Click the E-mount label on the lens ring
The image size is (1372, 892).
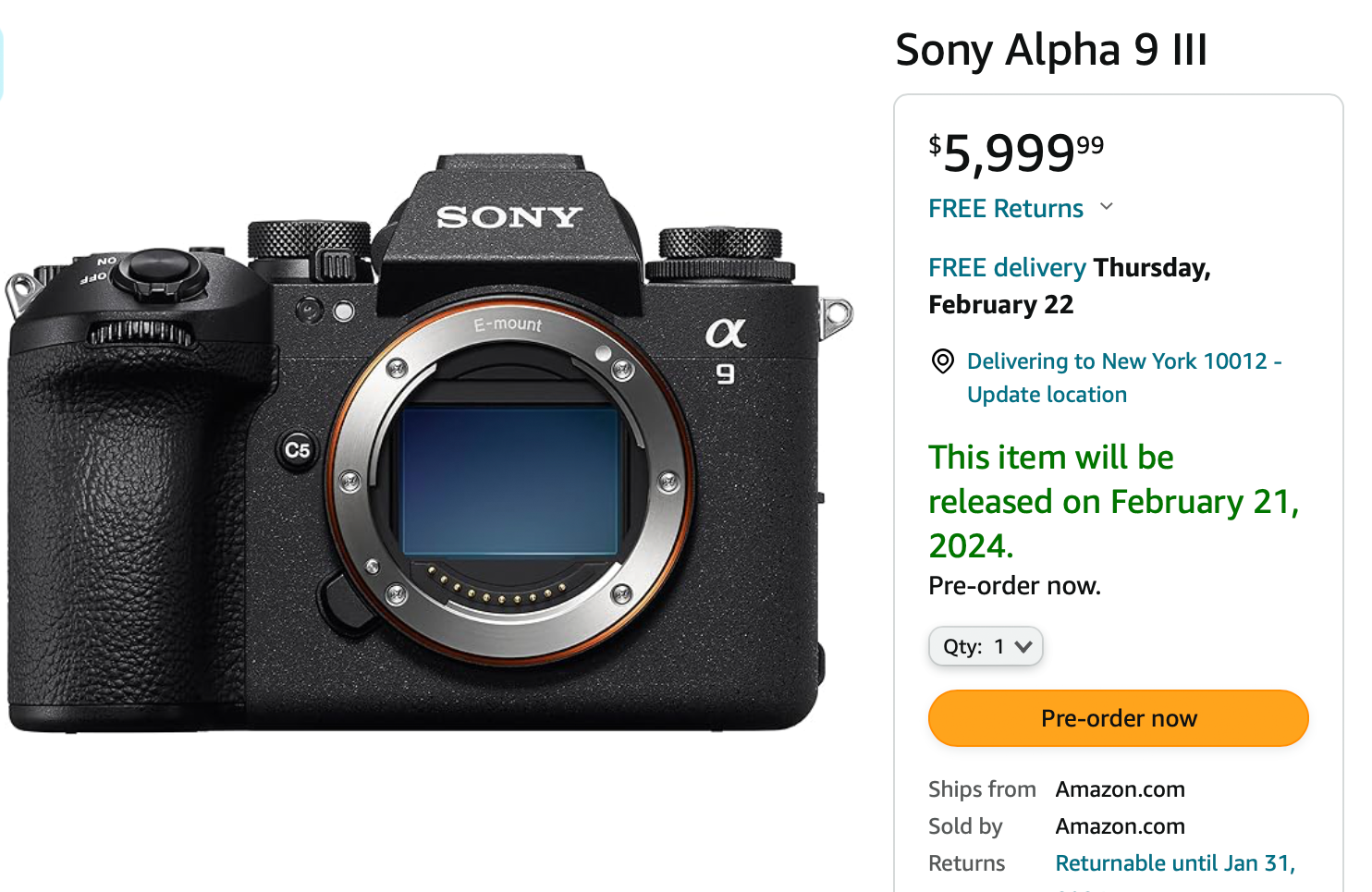pos(507,325)
